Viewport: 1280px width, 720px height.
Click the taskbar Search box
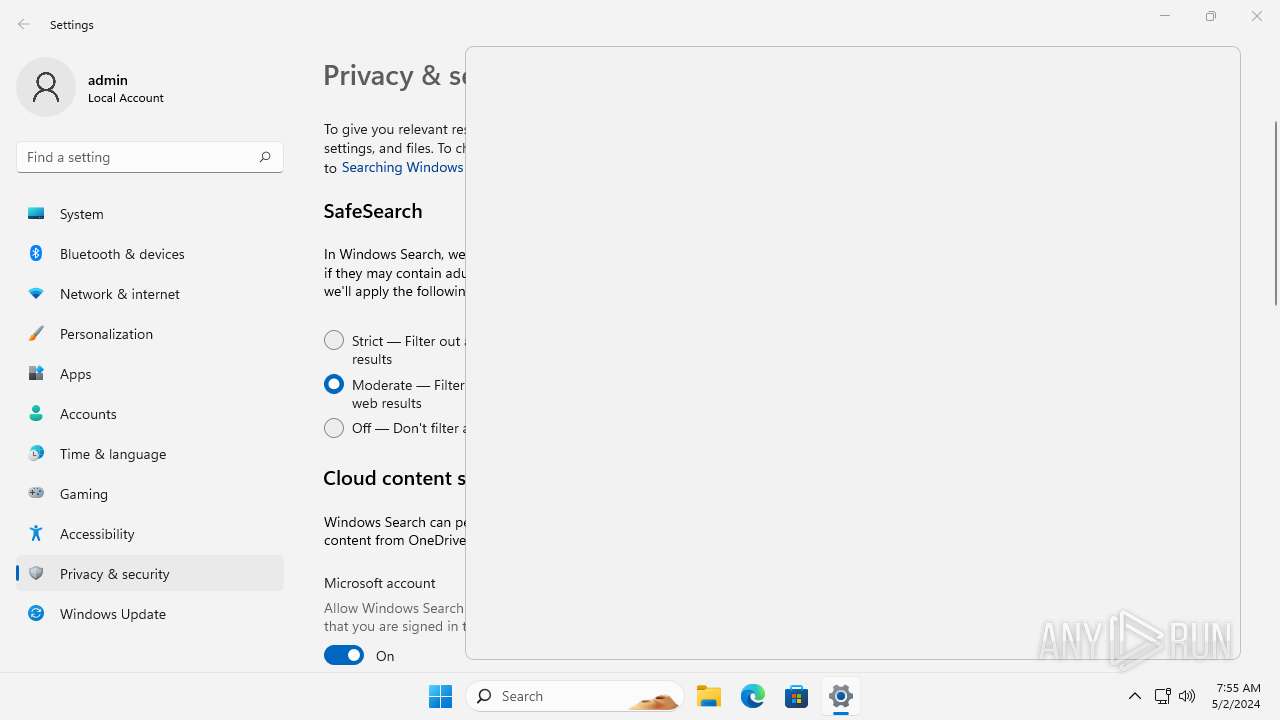[575, 696]
